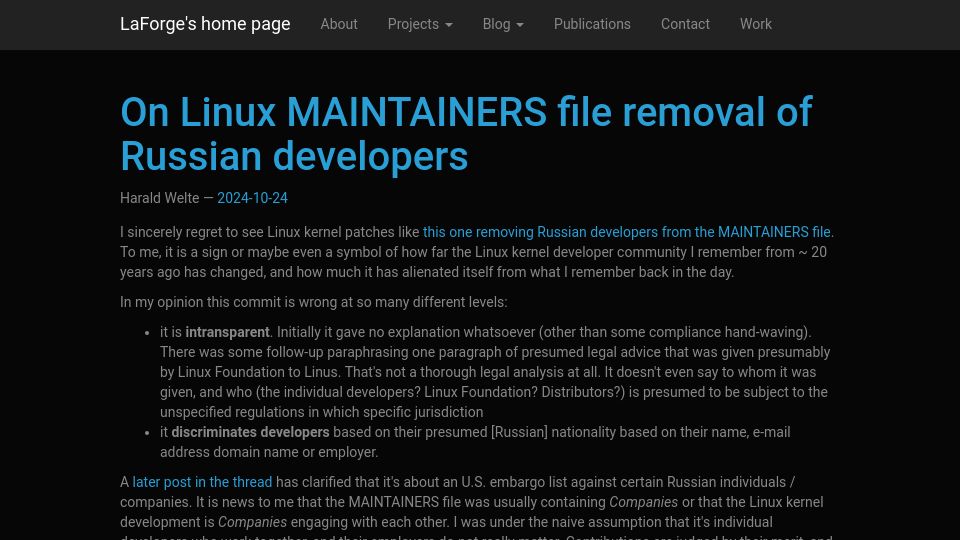The width and height of the screenshot is (960, 540).
Task: Click the author name Harald Welte
Action: 159,198
